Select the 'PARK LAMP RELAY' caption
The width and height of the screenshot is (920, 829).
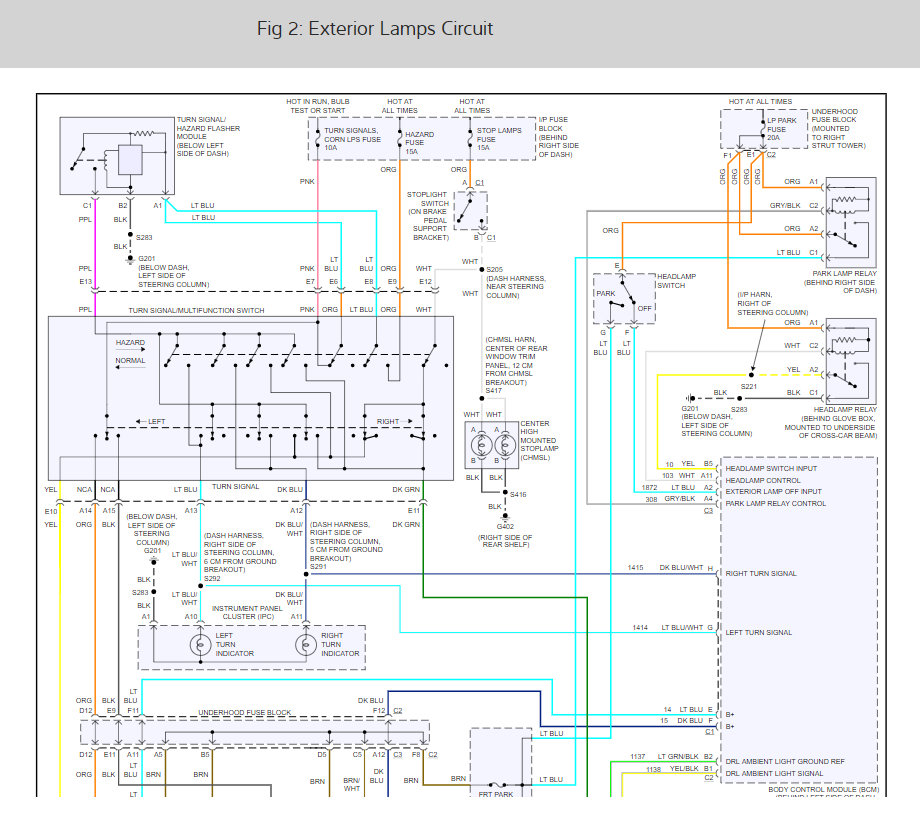(x=844, y=273)
